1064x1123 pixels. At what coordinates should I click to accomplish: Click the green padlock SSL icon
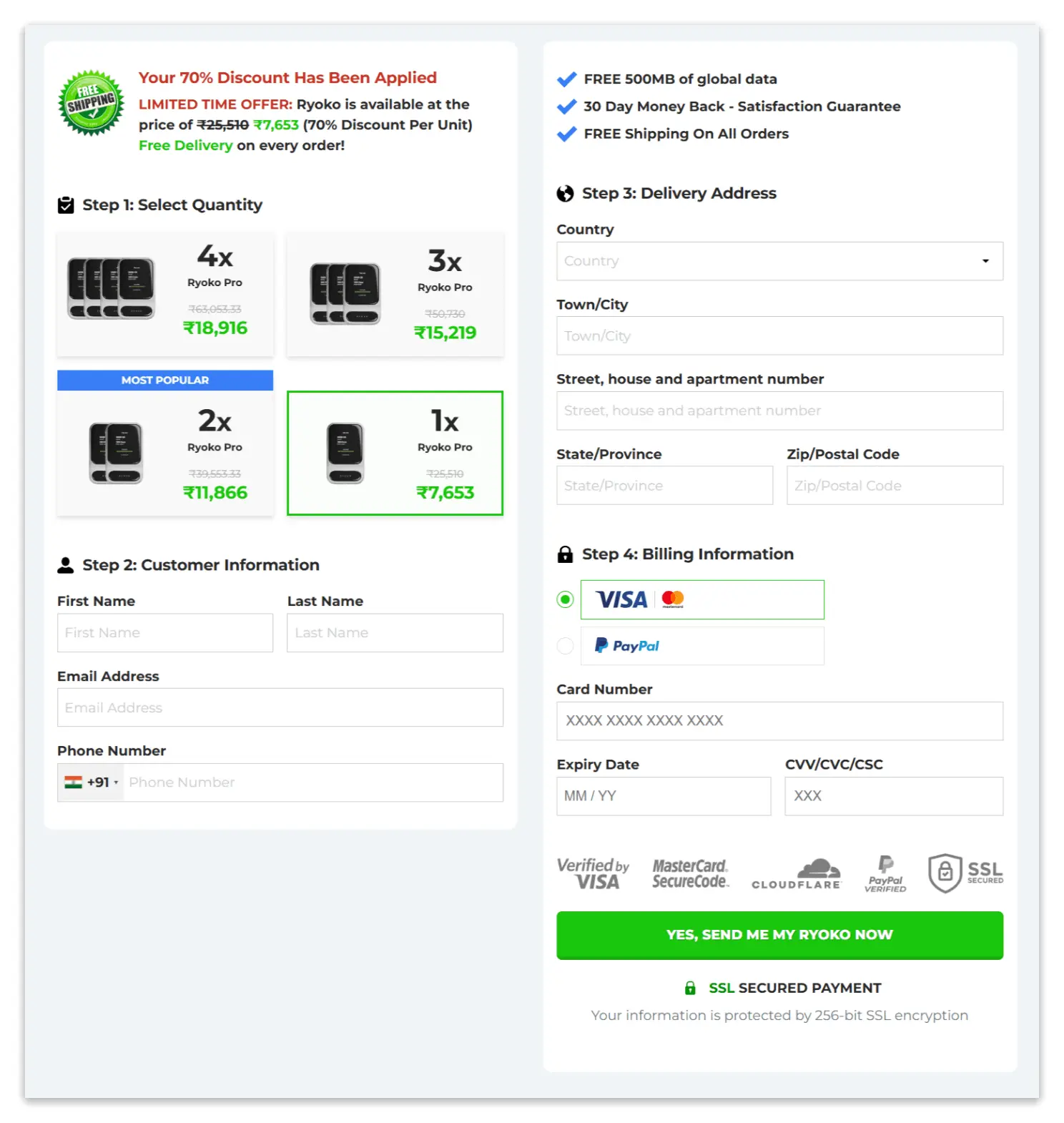click(x=690, y=988)
